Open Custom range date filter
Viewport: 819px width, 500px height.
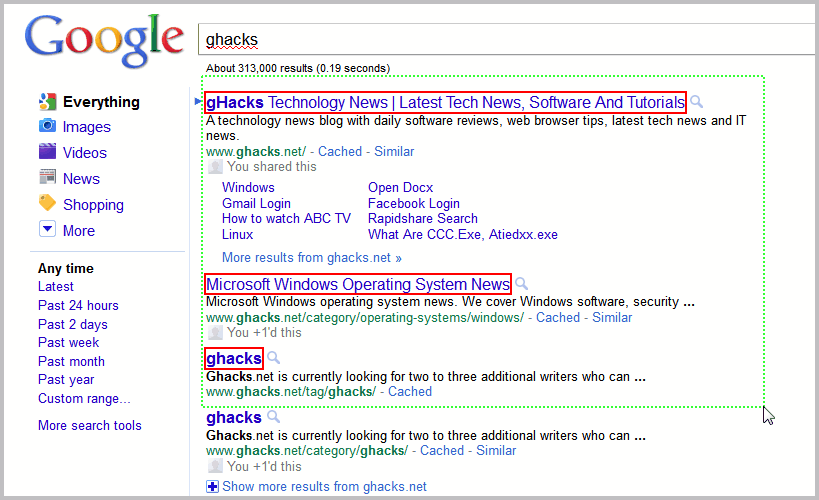[x=84, y=399]
